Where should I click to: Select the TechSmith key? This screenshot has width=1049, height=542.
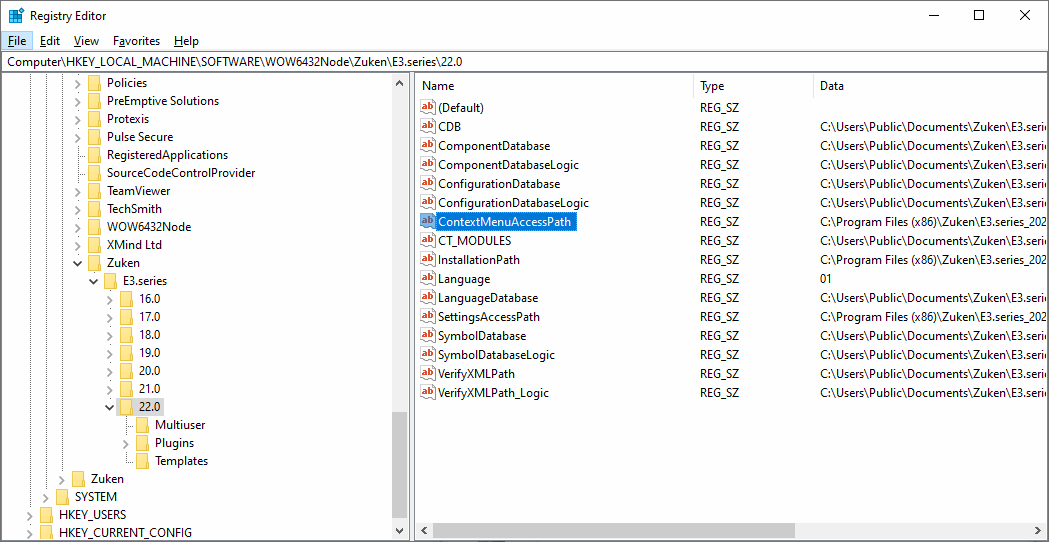click(134, 209)
